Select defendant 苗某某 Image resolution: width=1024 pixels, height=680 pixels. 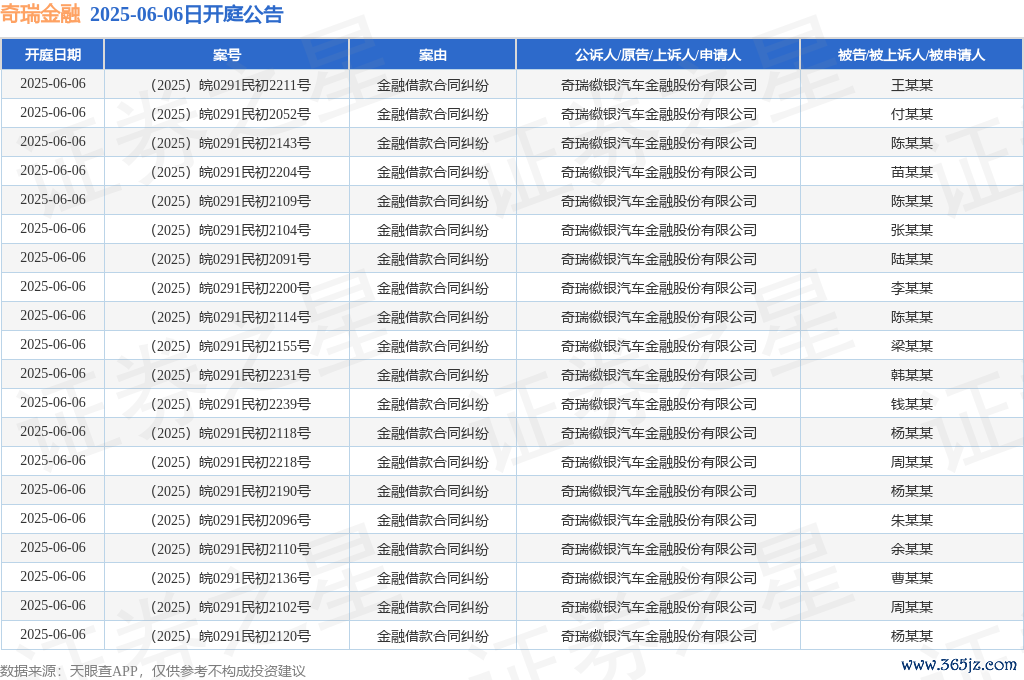point(912,172)
